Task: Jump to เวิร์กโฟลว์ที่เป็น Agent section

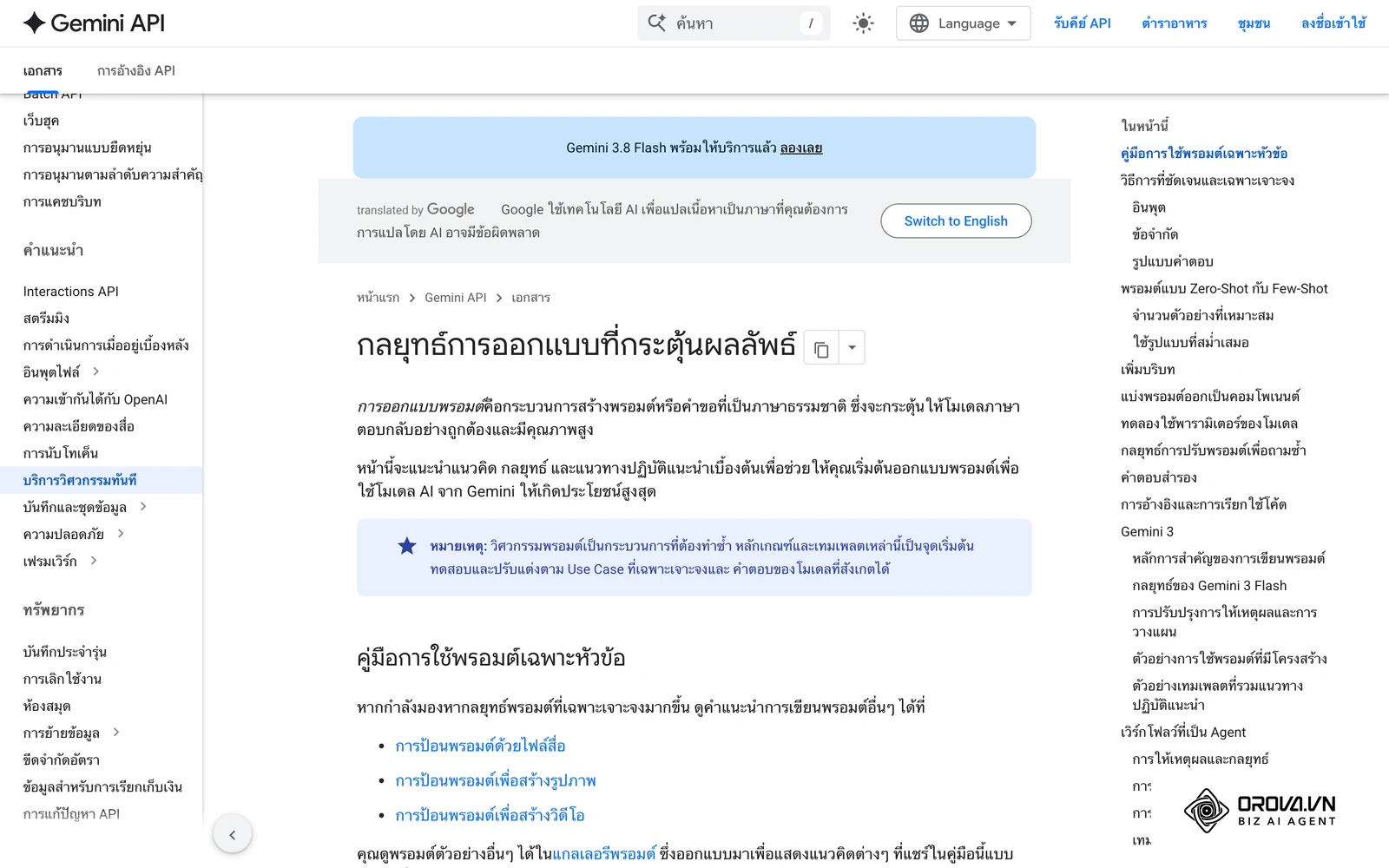Action: click(x=1183, y=732)
